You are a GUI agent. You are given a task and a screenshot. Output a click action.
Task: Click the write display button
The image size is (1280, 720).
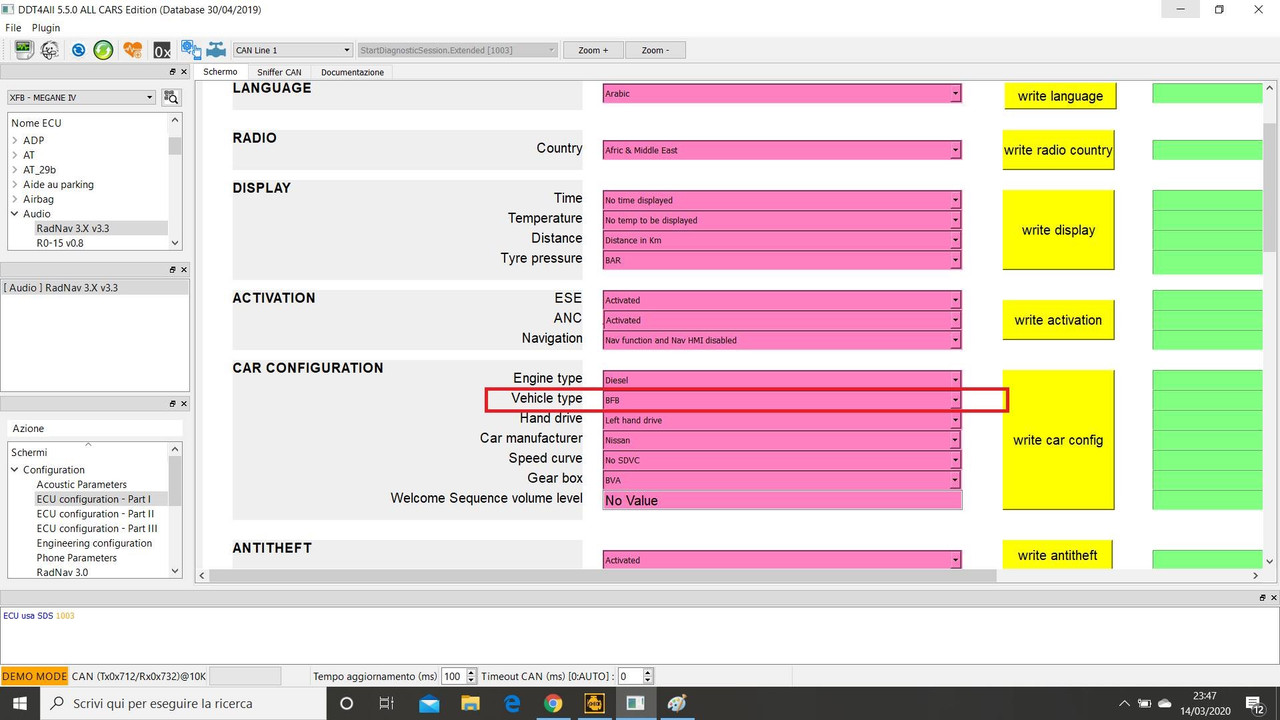(1058, 230)
